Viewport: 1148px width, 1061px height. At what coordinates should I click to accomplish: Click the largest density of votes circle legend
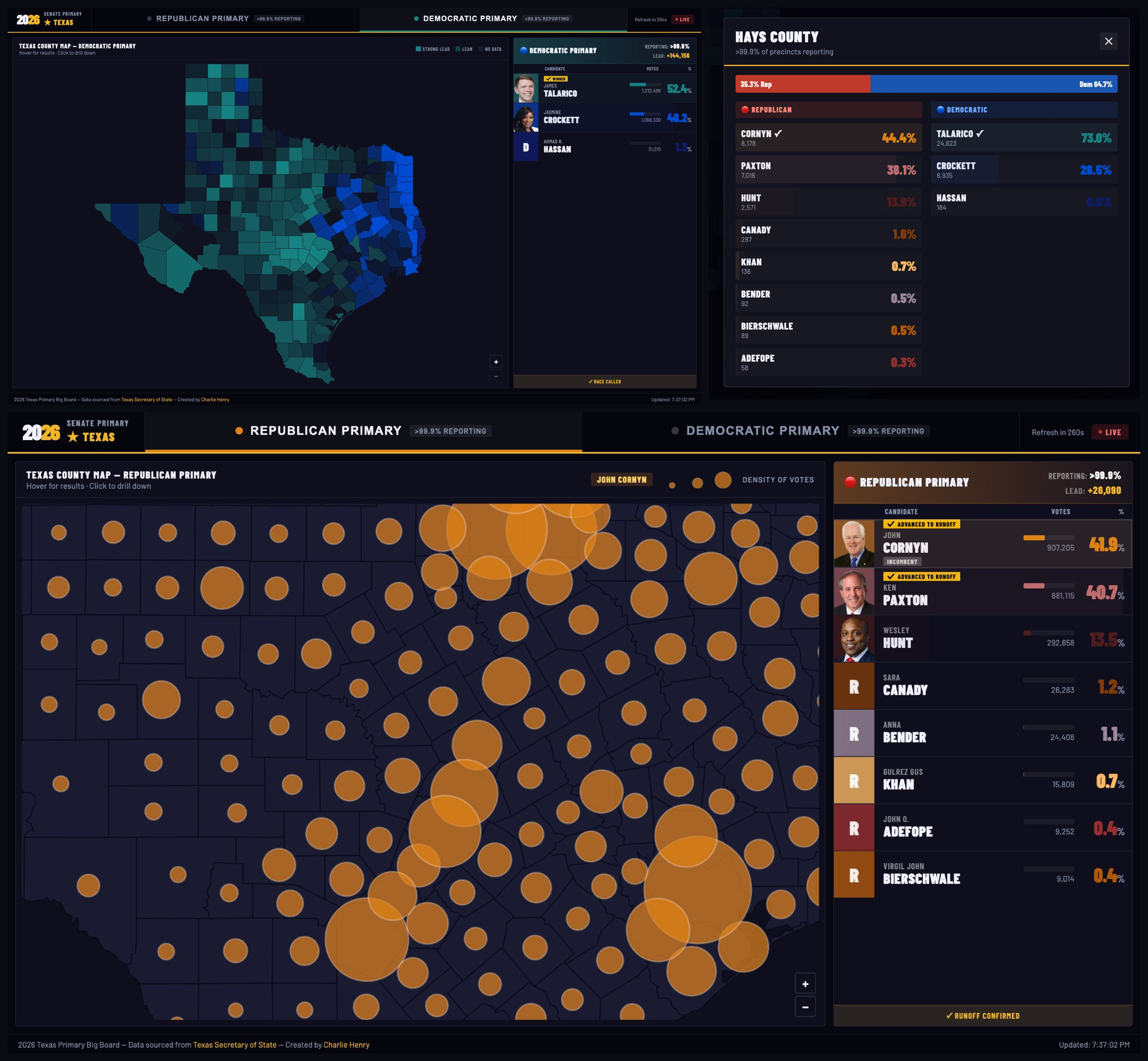pos(723,480)
